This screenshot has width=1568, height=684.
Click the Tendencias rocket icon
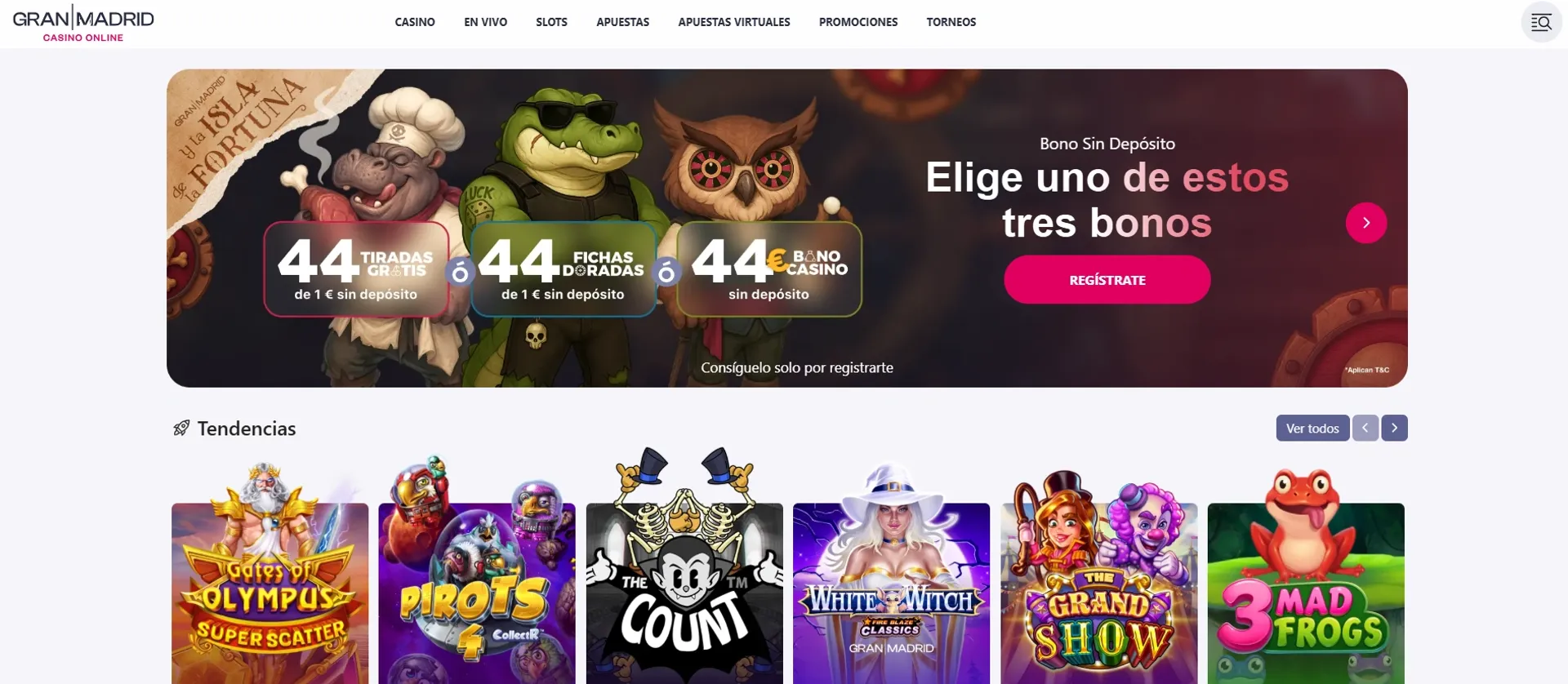tap(181, 428)
